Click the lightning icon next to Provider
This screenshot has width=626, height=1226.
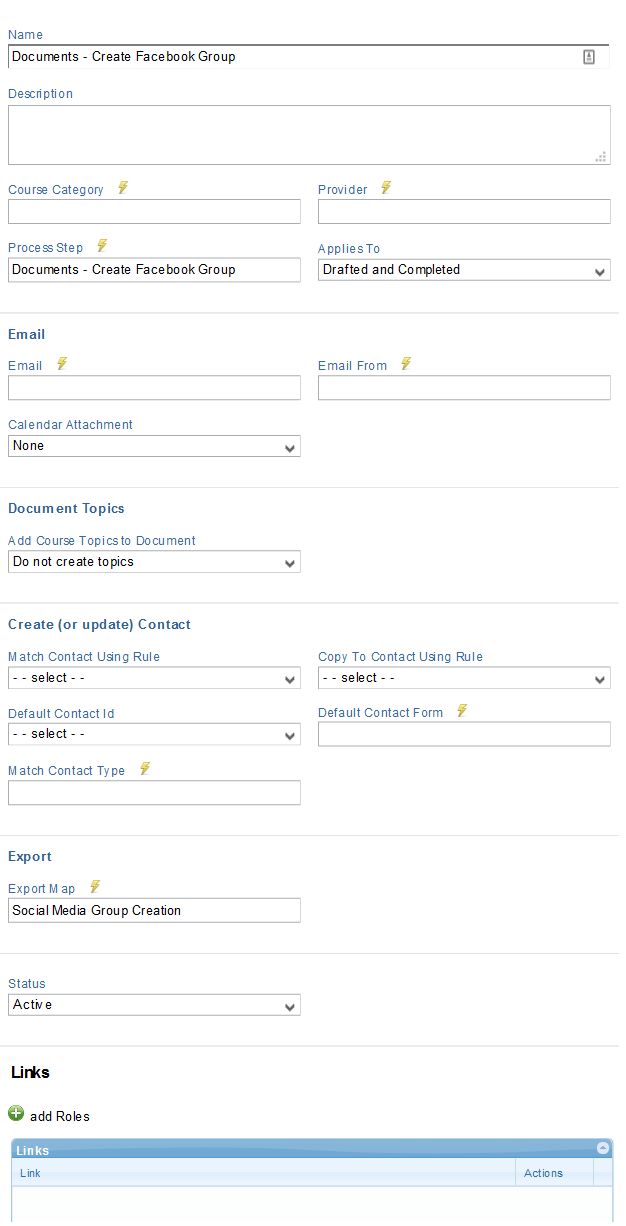pos(386,188)
